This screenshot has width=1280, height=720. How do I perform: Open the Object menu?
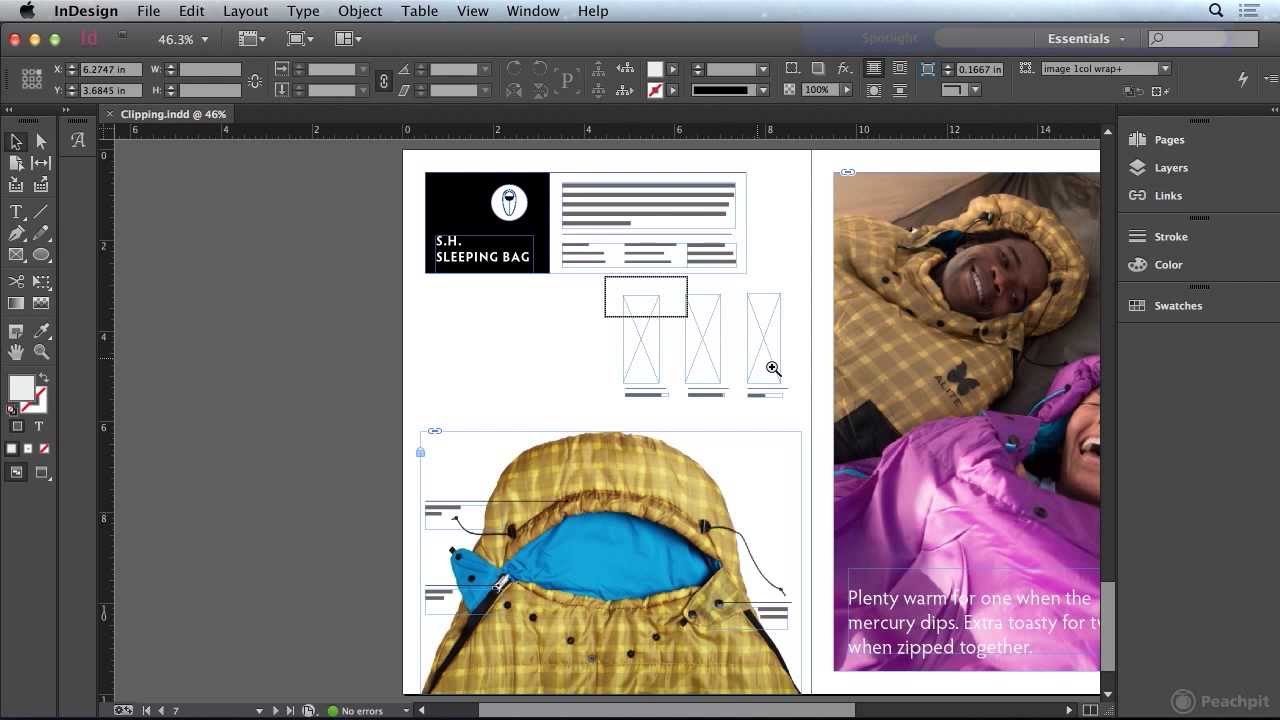(360, 11)
